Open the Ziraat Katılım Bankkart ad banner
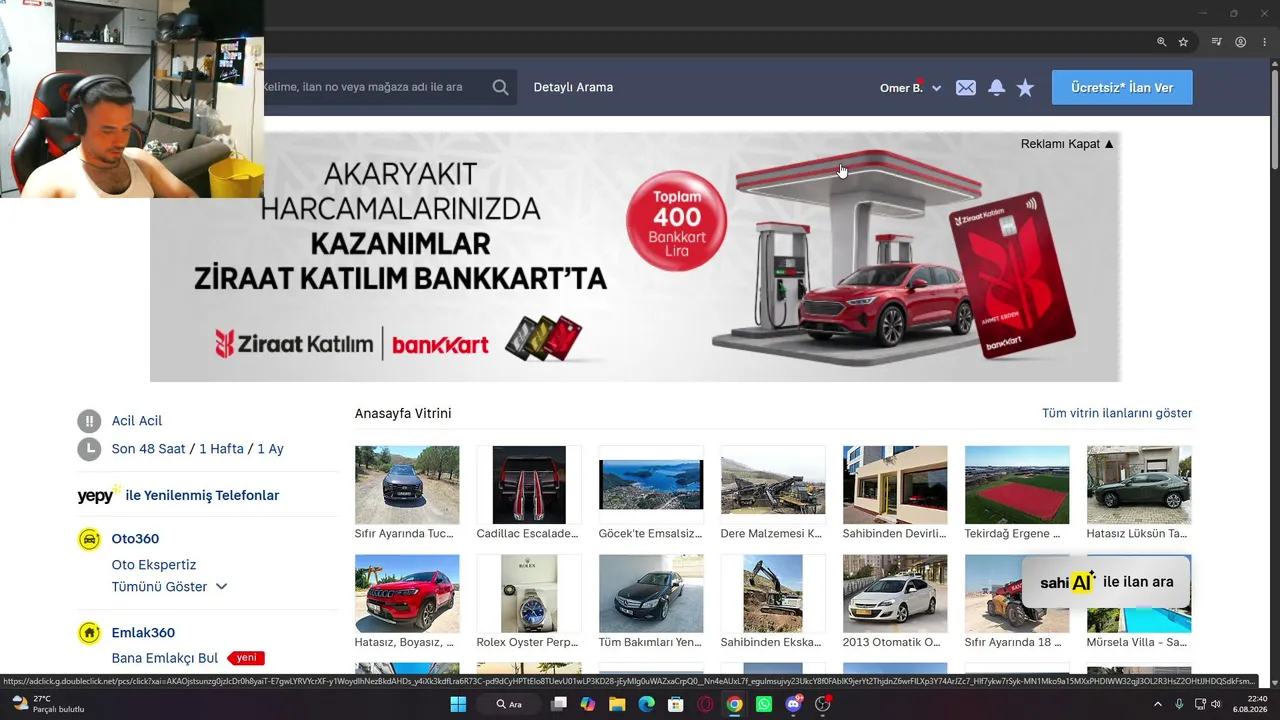Viewport: 1280px width, 720px height. [635, 257]
